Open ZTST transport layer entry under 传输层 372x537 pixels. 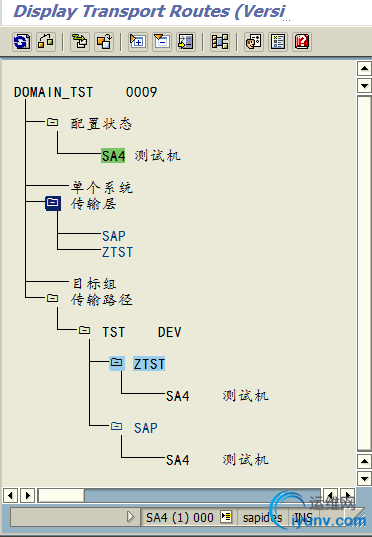(117, 252)
